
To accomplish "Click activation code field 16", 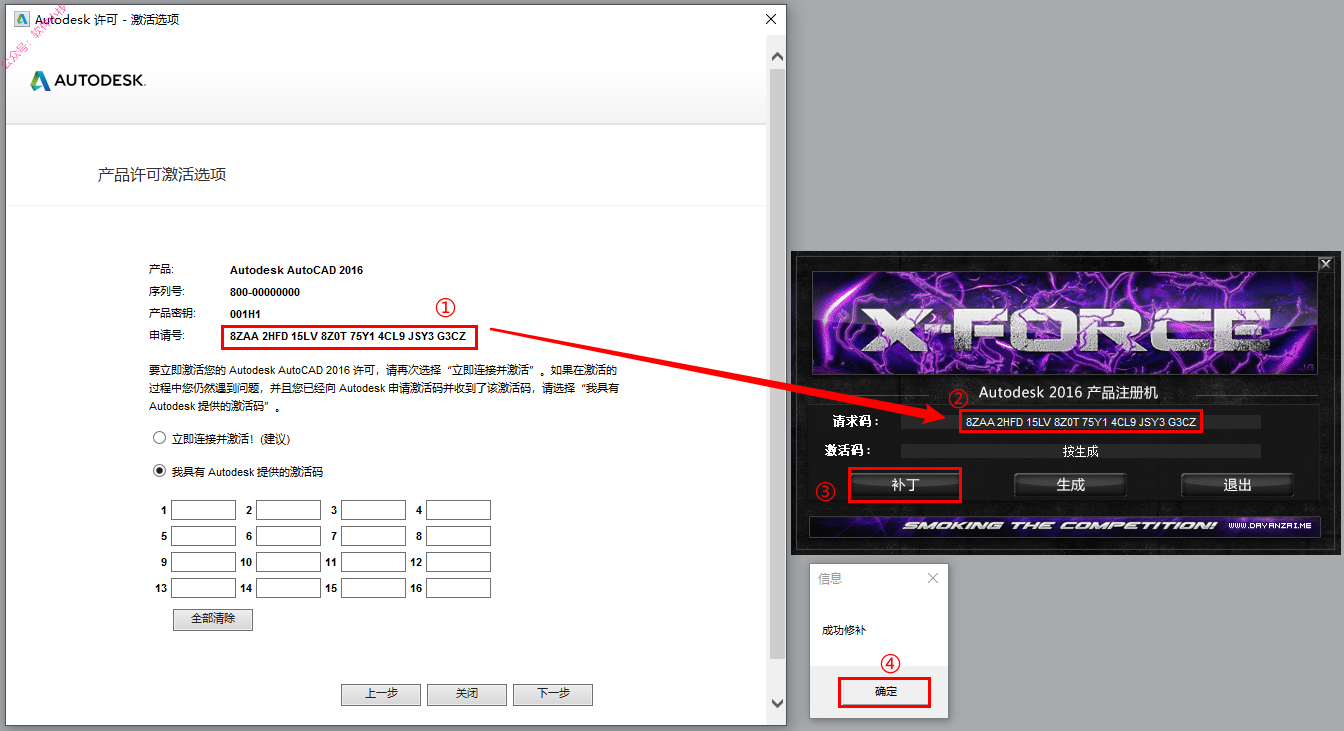I will pyautogui.click(x=458, y=588).
